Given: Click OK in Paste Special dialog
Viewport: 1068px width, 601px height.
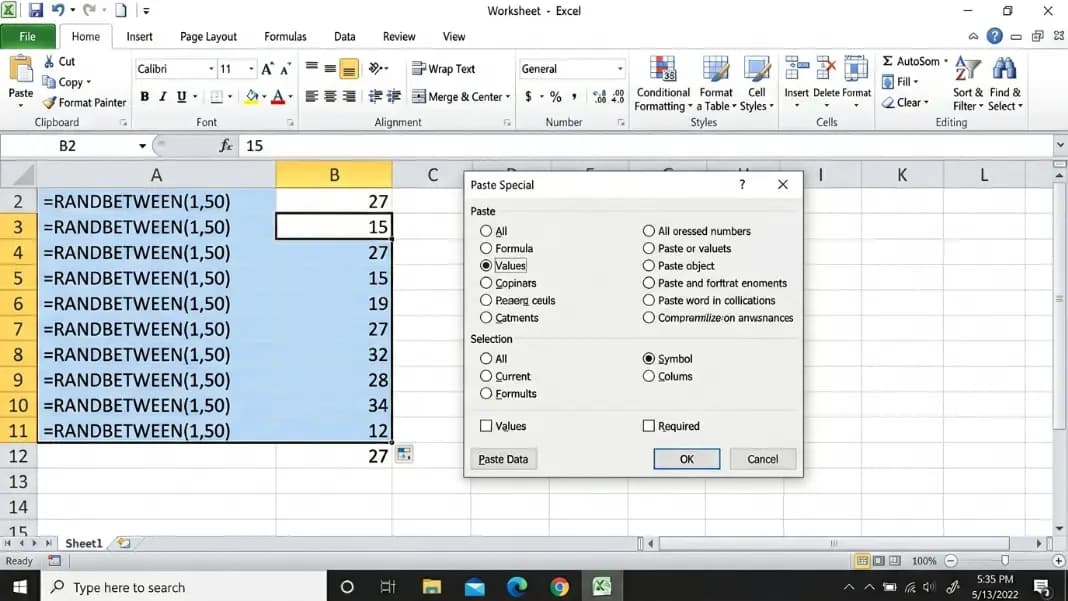Looking at the screenshot, I should (687, 459).
